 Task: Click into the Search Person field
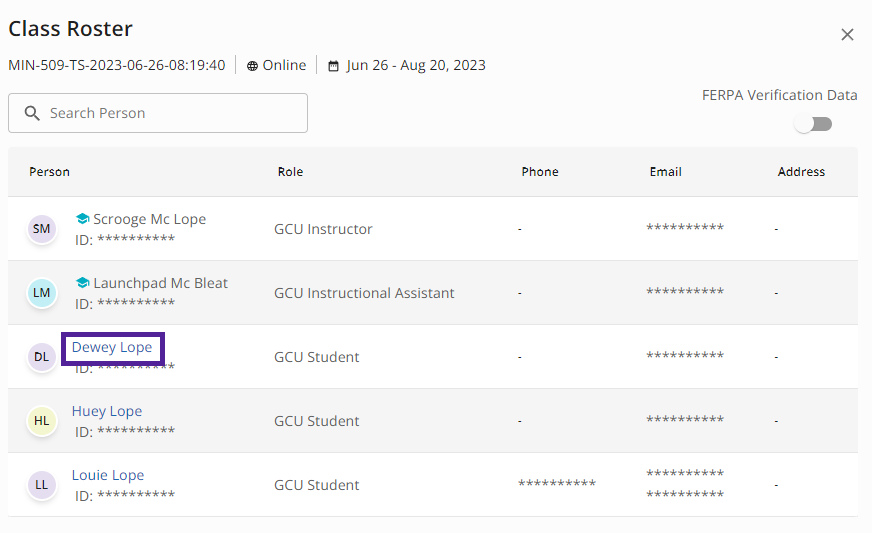(158, 113)
